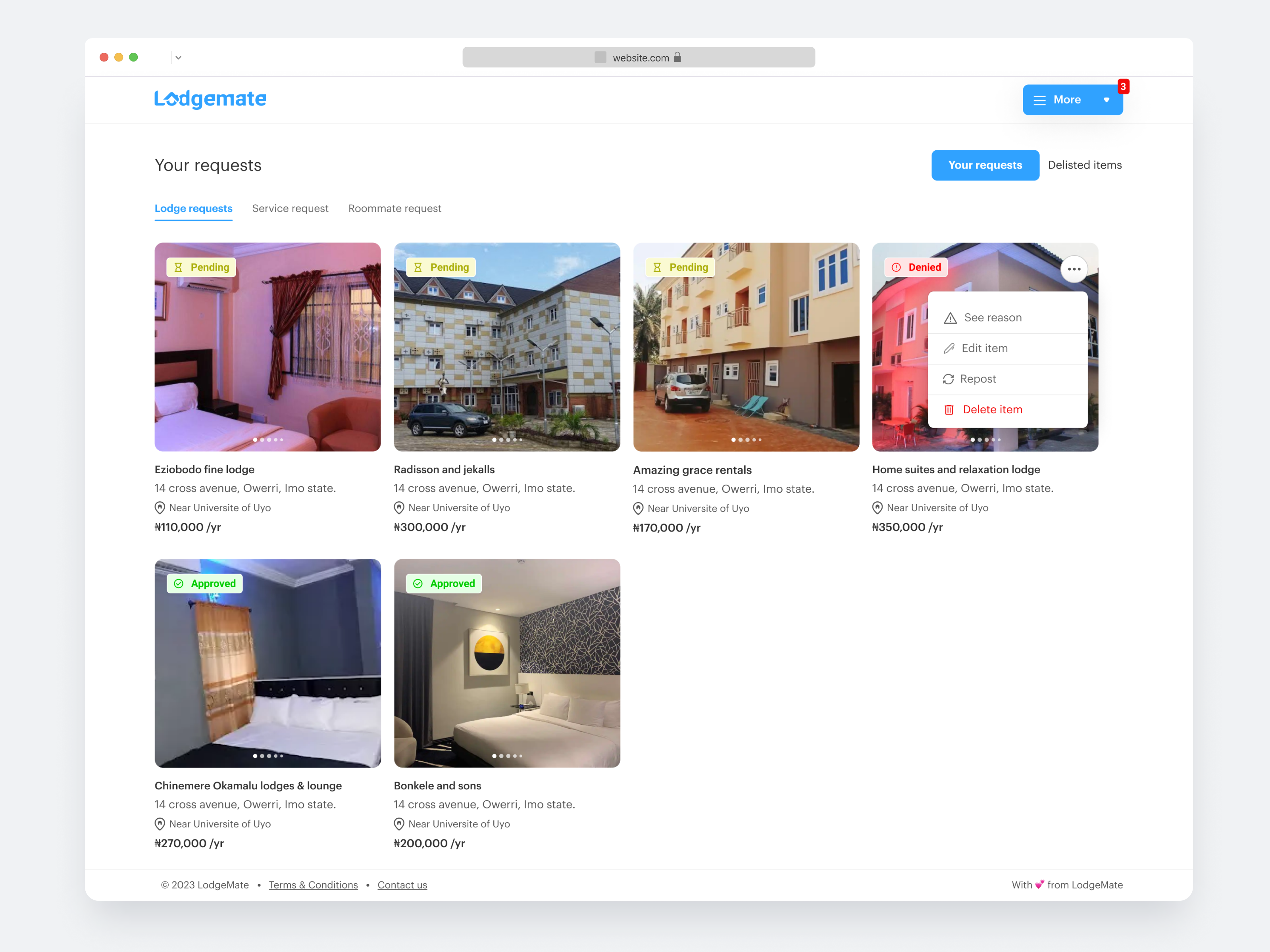Open the options ellipsis on Home suites card
Viewport: 1270px width, 952px height.
[1074, 269]
